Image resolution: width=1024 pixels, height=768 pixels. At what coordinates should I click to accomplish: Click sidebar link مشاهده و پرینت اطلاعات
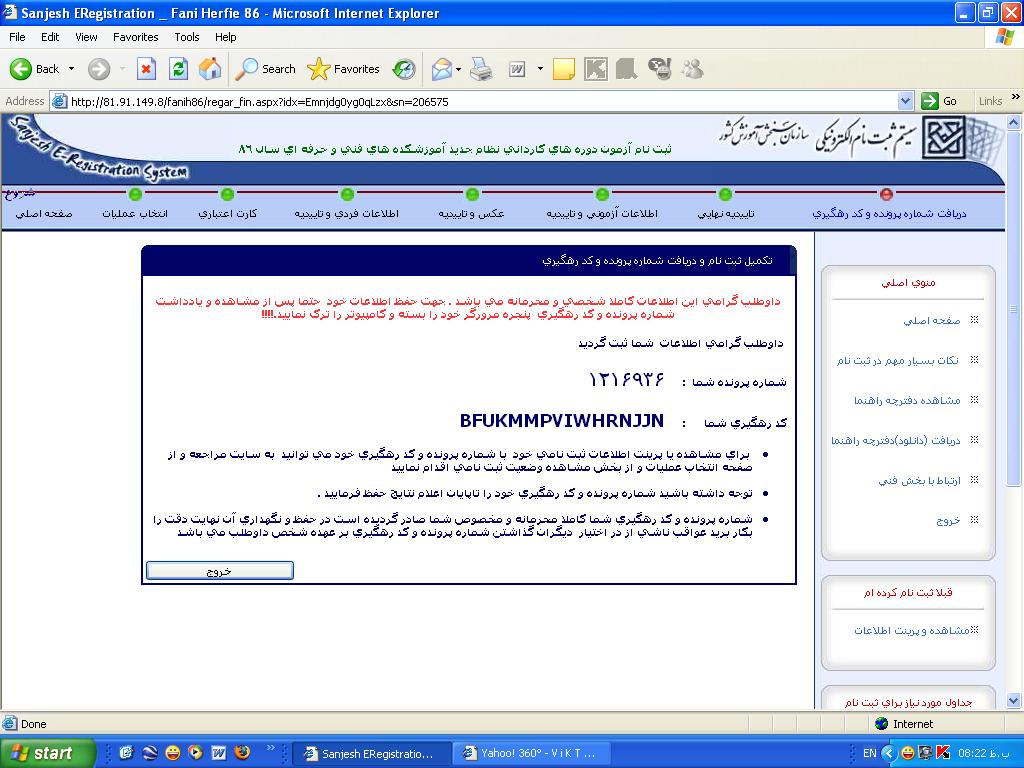[912, 630]
